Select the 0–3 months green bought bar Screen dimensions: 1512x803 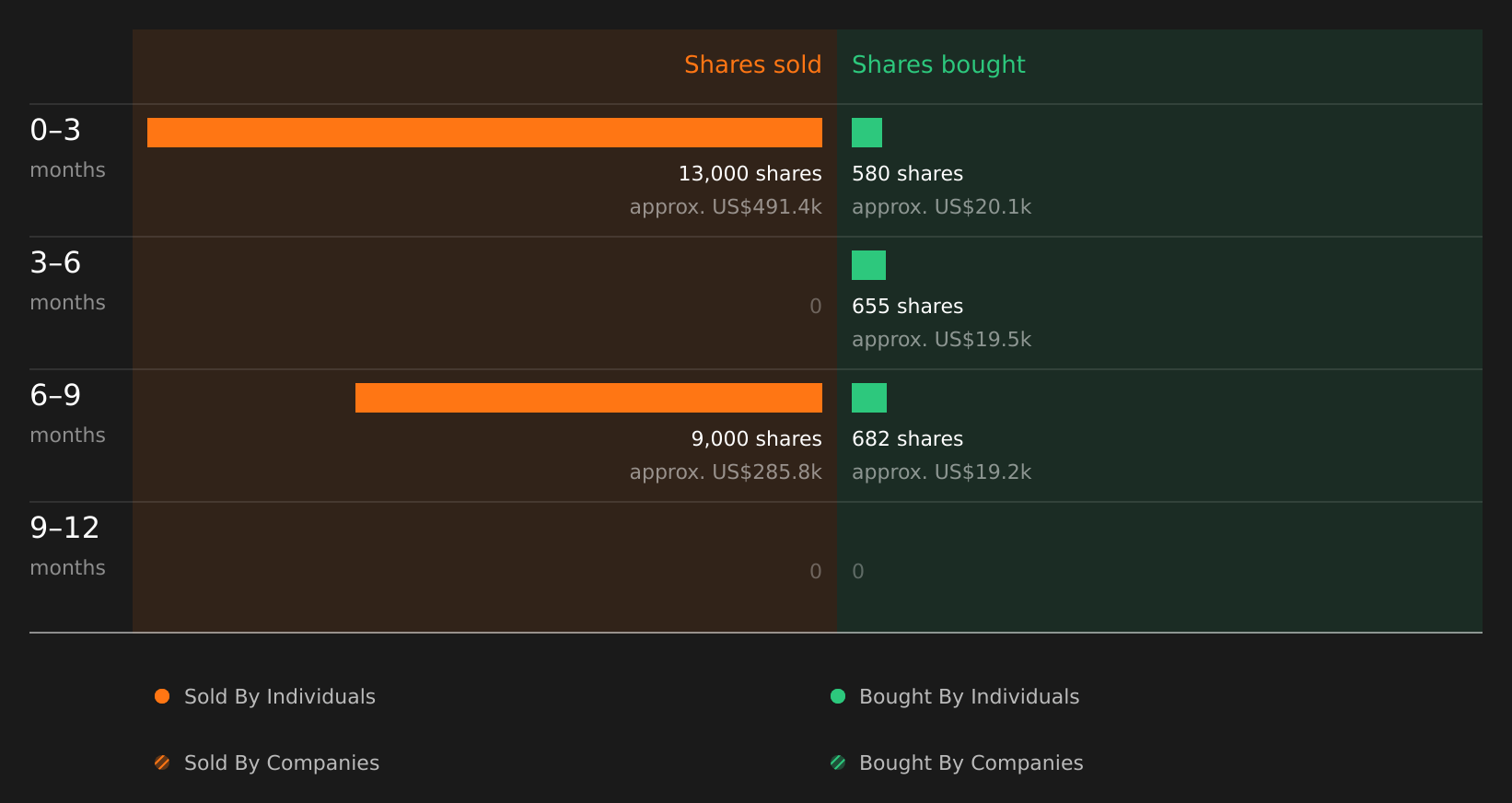(x=866, y=133)
